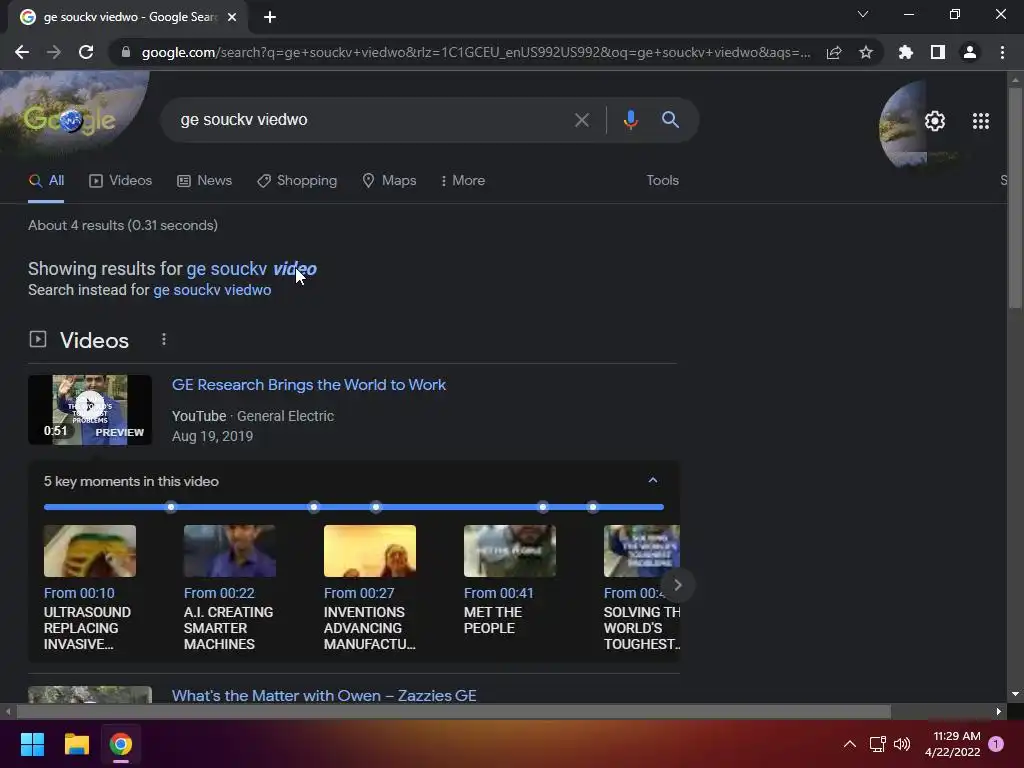Jump to key moment From 00:22

[x=219, y=593]
